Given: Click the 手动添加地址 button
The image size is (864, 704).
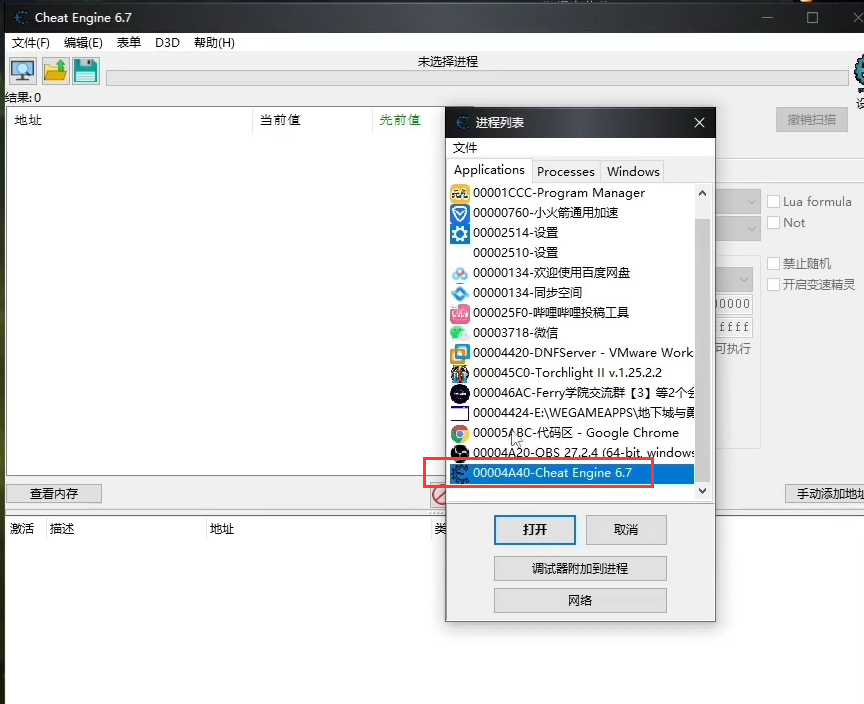Looking at the screenshot, I should (x=825, y=494).
